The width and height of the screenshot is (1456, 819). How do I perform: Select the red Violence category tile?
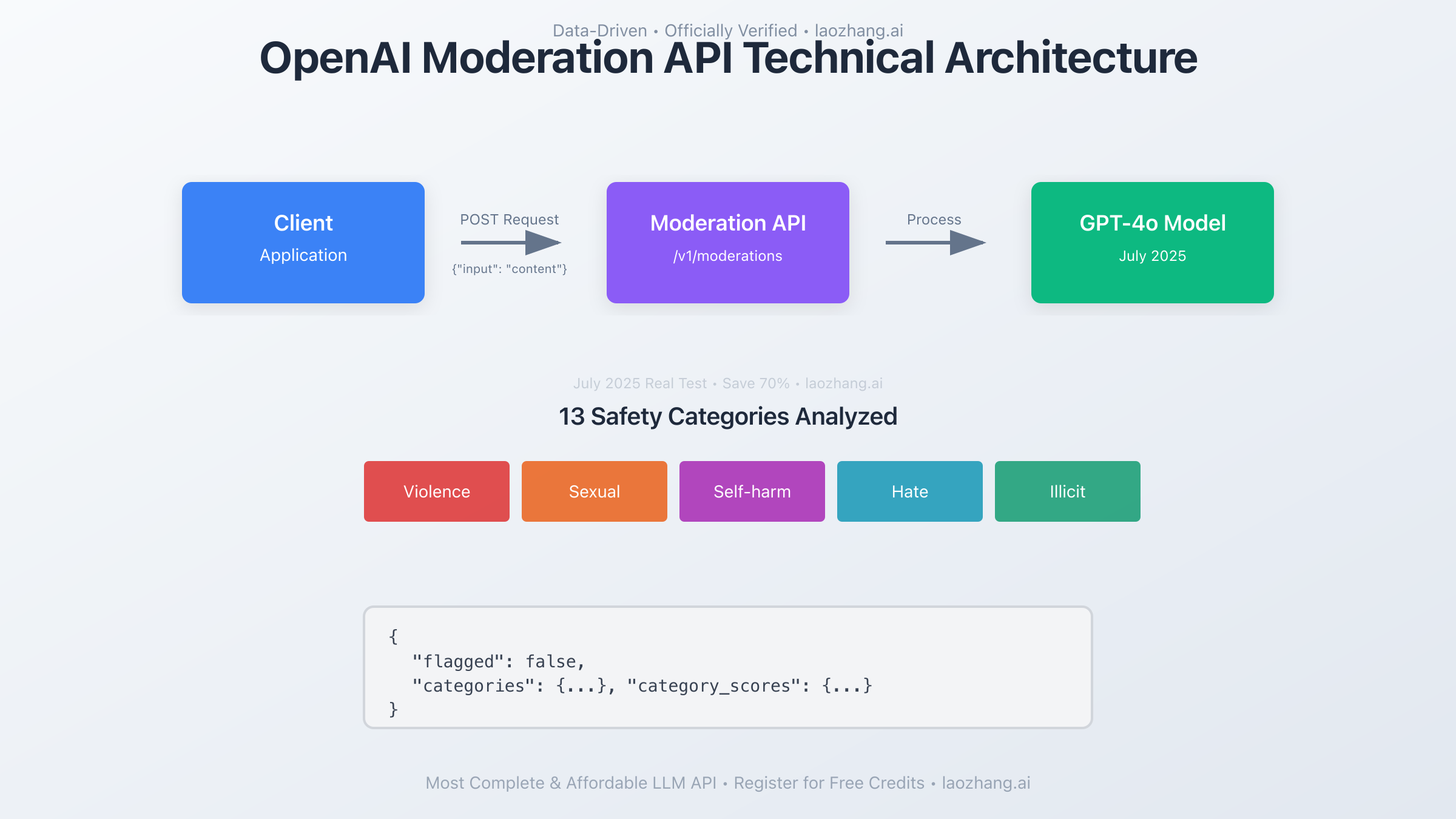(x=437, y=491)
